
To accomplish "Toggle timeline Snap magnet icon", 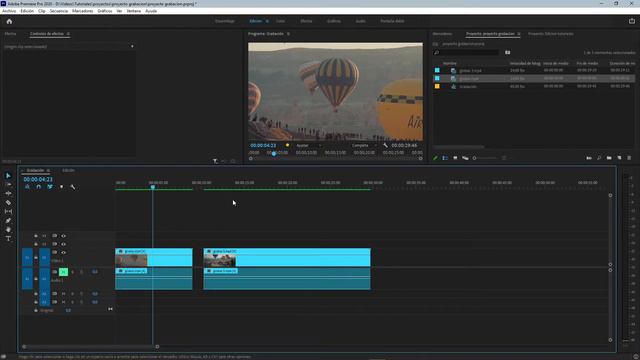I will [x=38, y=187].
